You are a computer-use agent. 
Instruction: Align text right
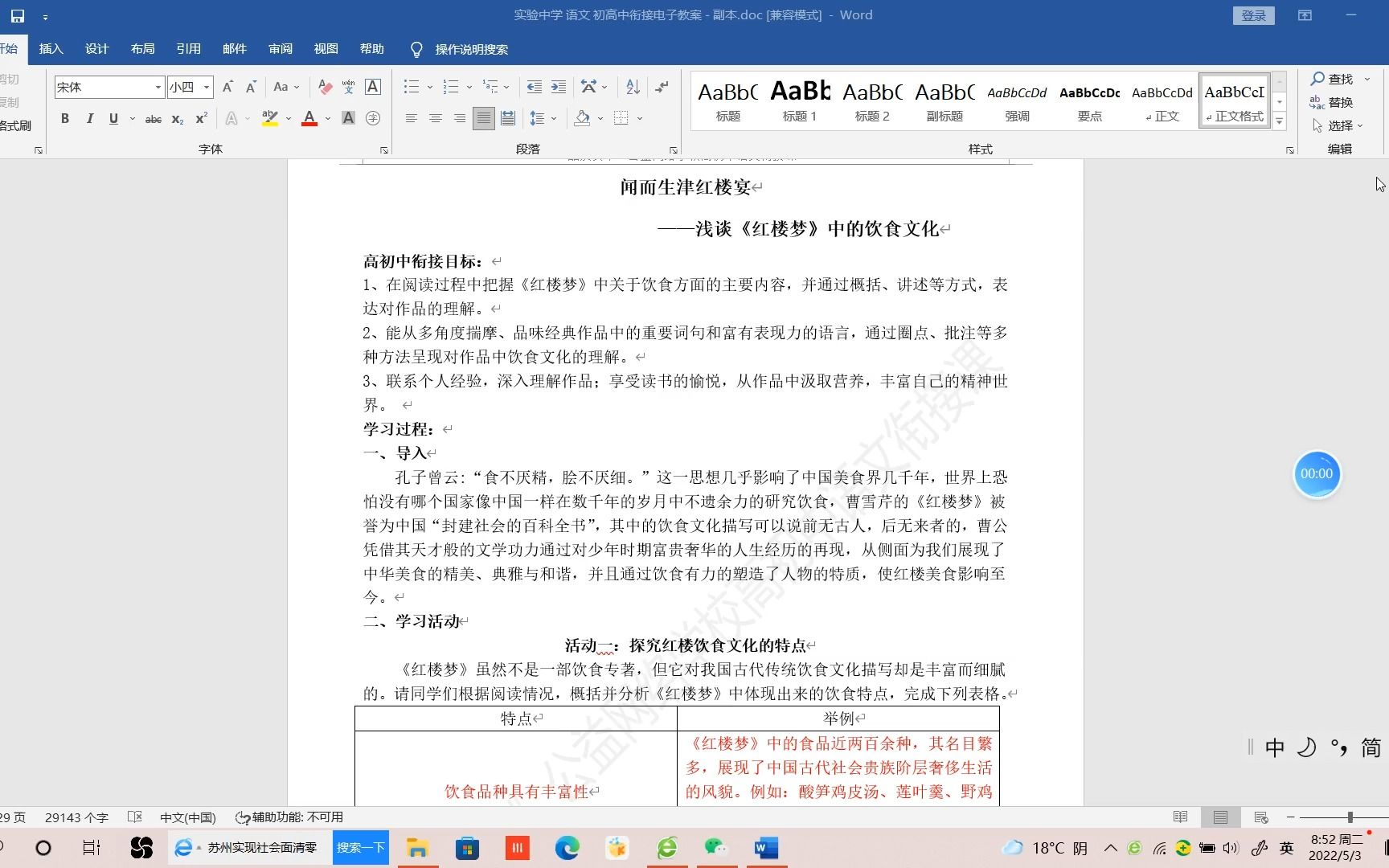[x=459, y=119]
